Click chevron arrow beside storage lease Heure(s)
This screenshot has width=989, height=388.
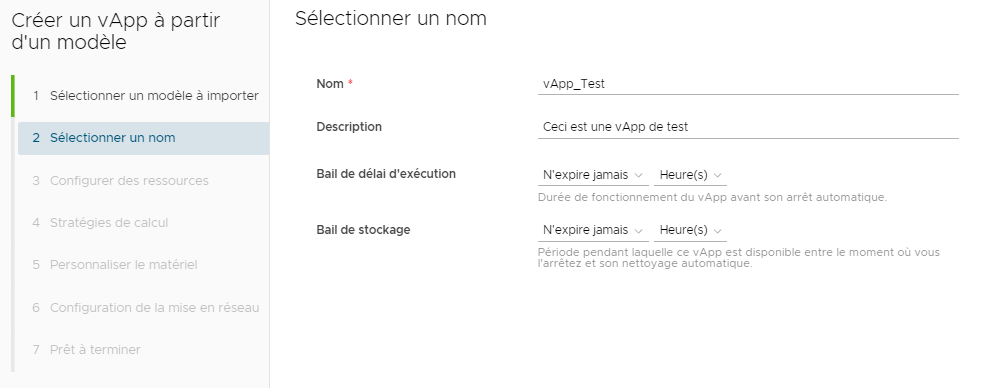click(717, 231)
